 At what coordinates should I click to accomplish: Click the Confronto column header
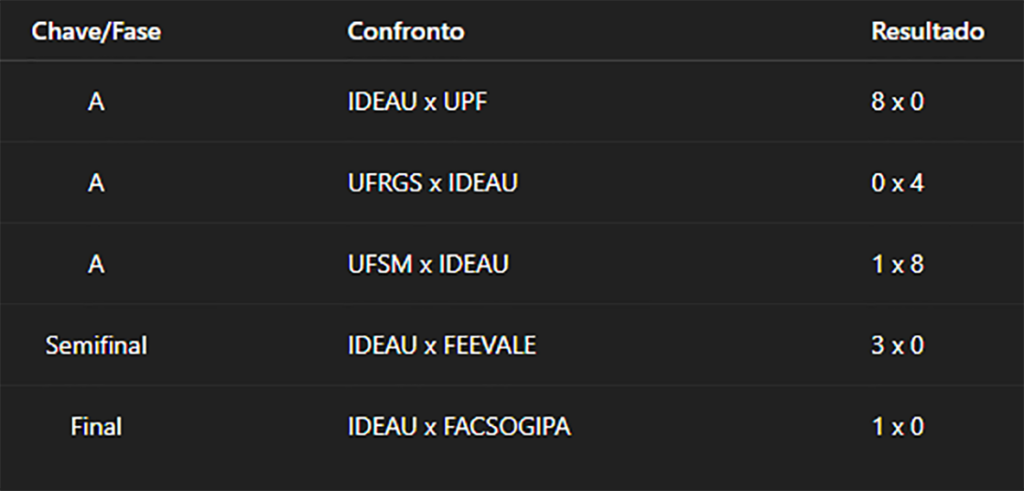[406, 31]
